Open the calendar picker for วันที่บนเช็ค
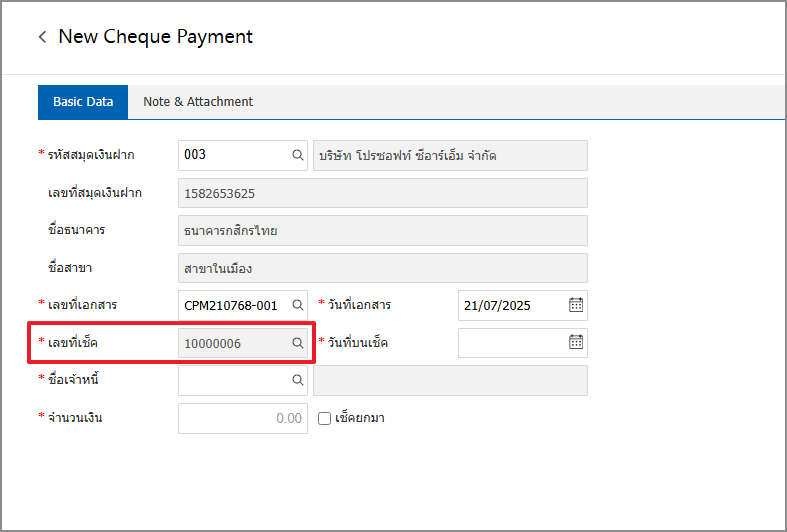The width and height of the screenshot is (787, 532). [576, 342]
